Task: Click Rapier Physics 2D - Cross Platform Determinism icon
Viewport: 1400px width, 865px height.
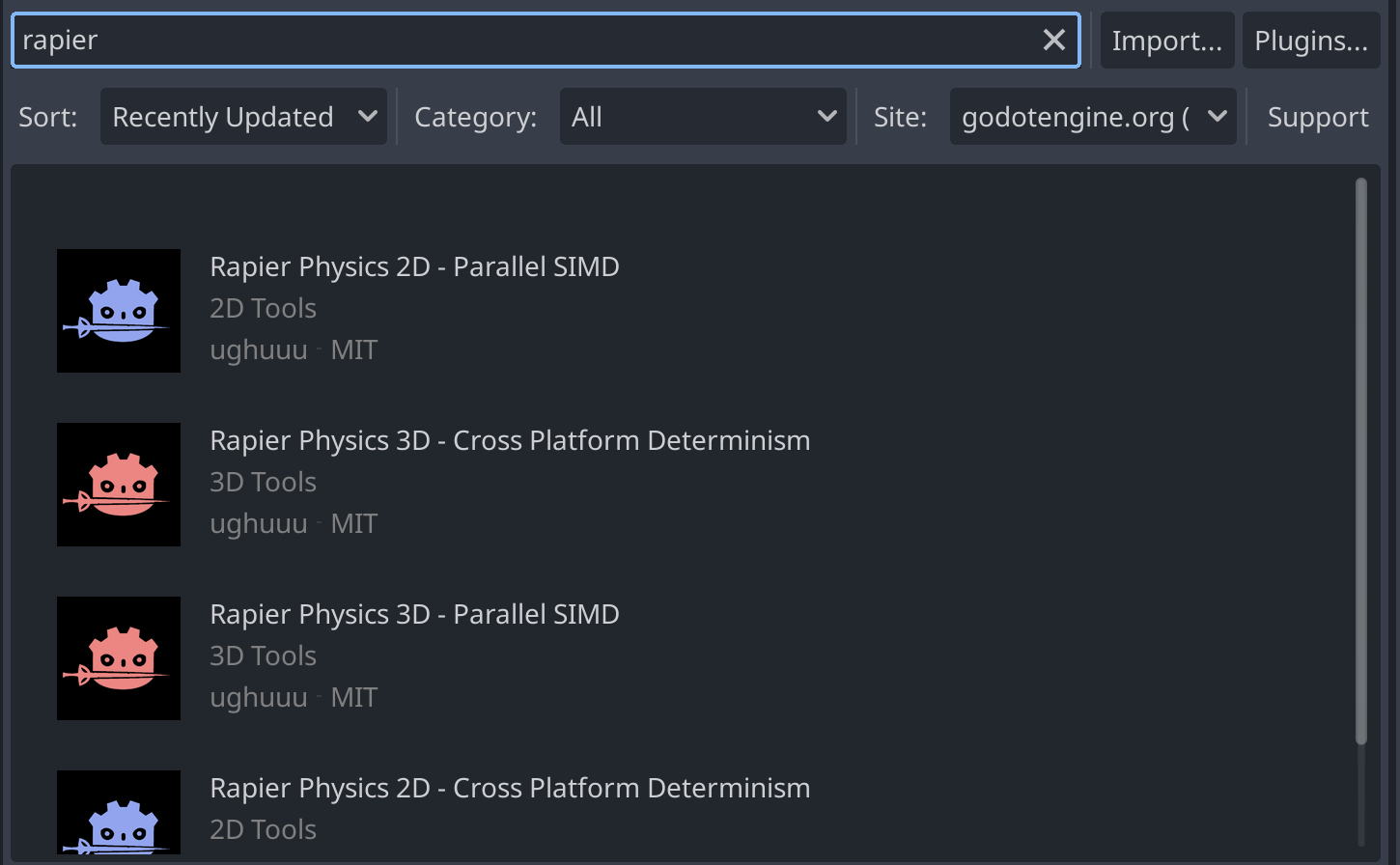Action: (x=119, y=812)
